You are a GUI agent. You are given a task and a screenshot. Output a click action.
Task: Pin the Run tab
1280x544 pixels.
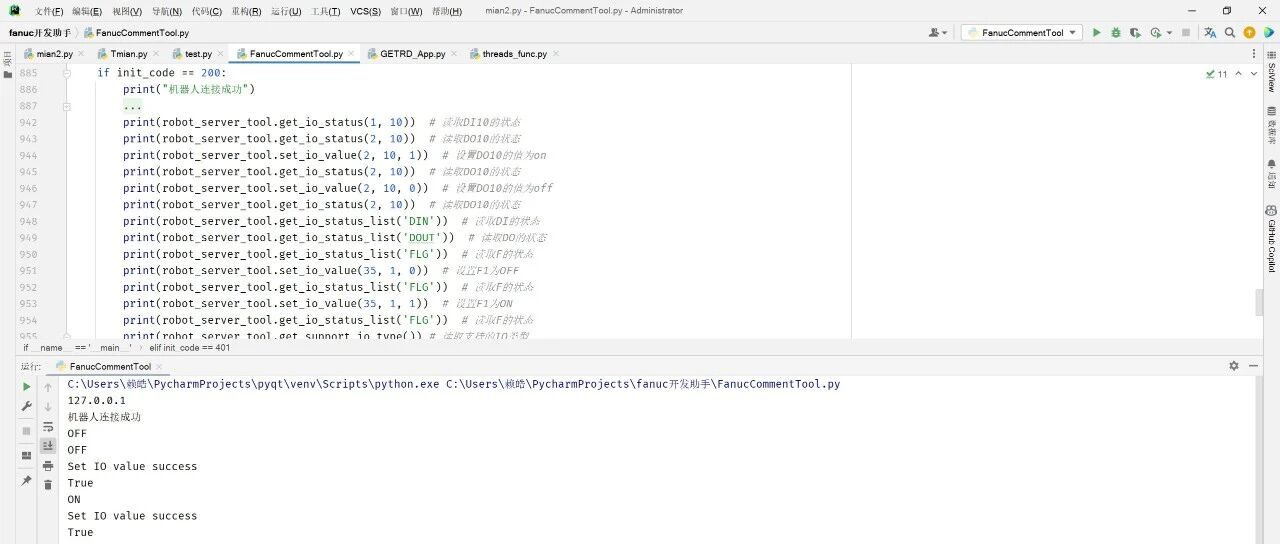click(x=27, y=481)
